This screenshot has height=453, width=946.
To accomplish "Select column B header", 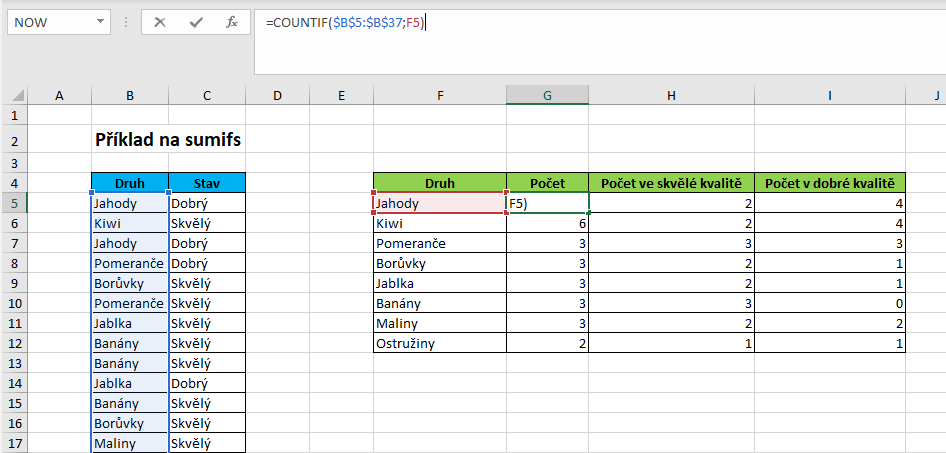I will pos(130,95).
